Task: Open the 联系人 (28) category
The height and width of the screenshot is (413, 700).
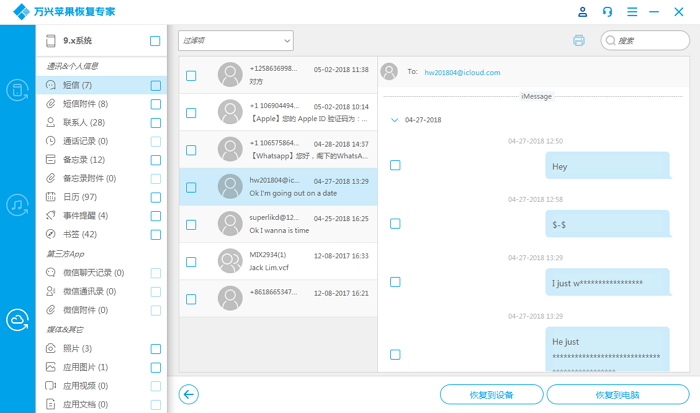Action: (101, 122)
